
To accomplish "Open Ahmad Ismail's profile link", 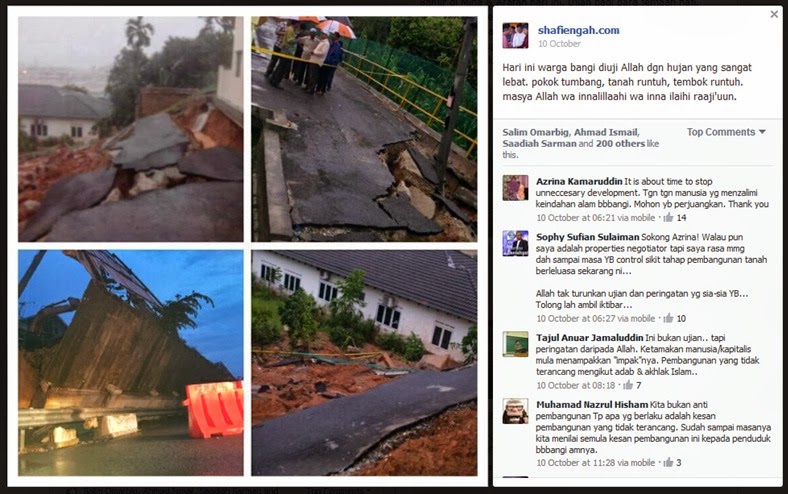I will pos(605,132).
